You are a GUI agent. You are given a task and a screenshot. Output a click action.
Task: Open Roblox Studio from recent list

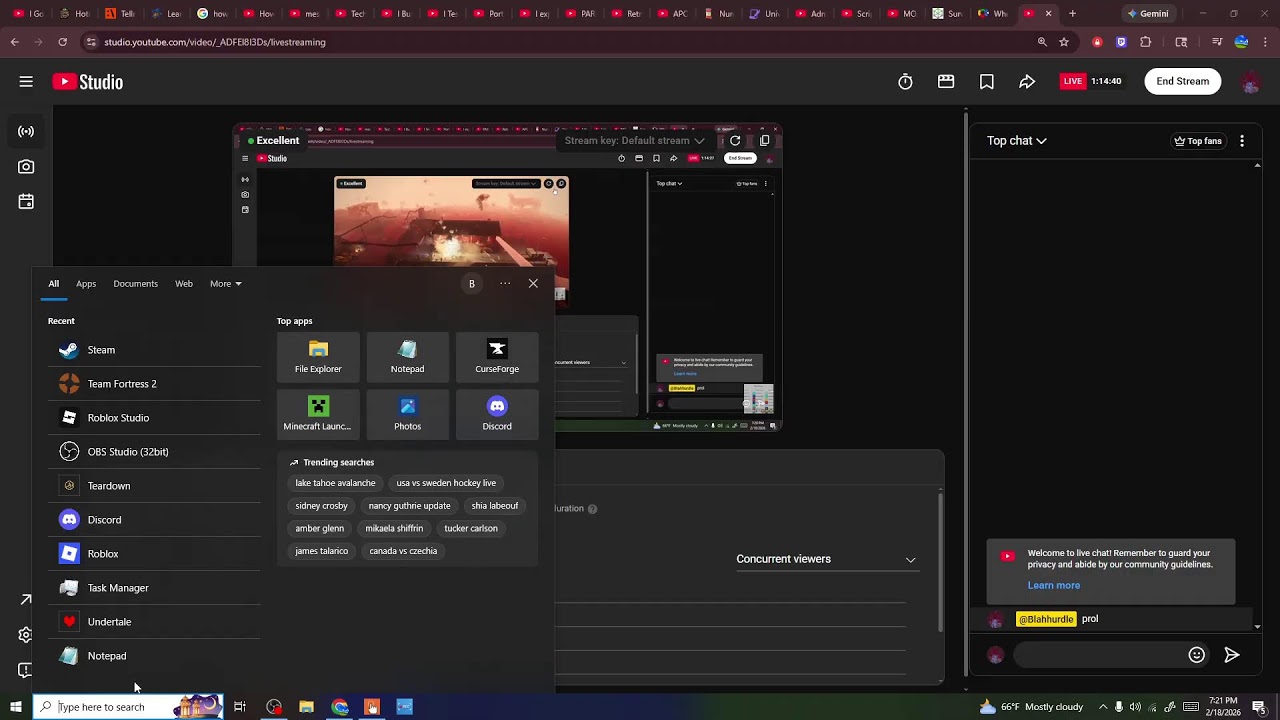pyautogui.click(x=154, y=418)
